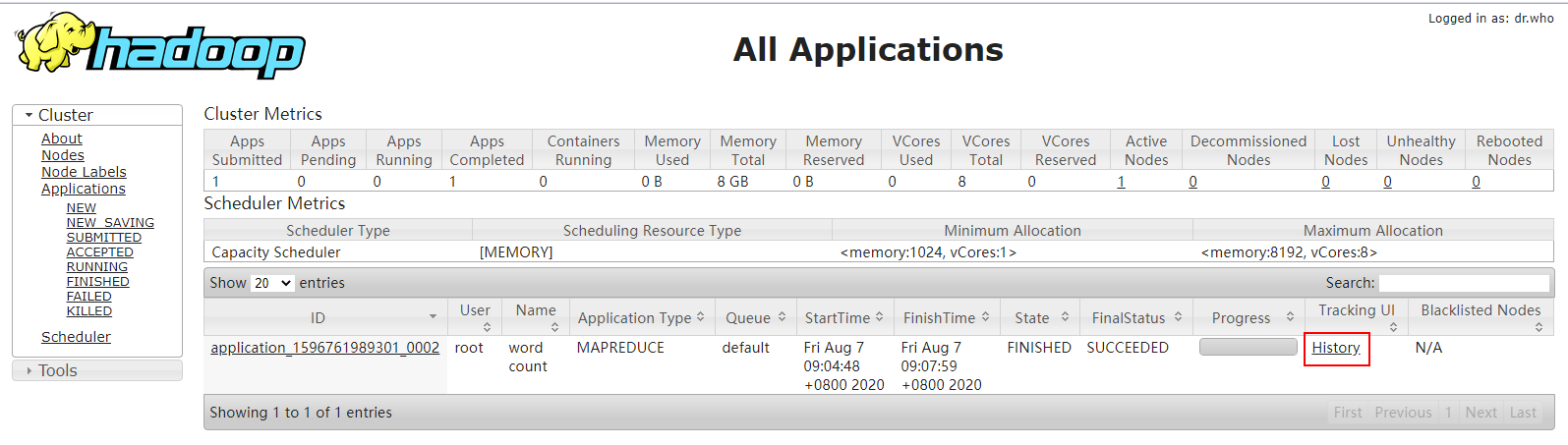This screenshot has width=1568, height=445.
Task: Sort table by ID column arrow
Action: coord(433,316)
